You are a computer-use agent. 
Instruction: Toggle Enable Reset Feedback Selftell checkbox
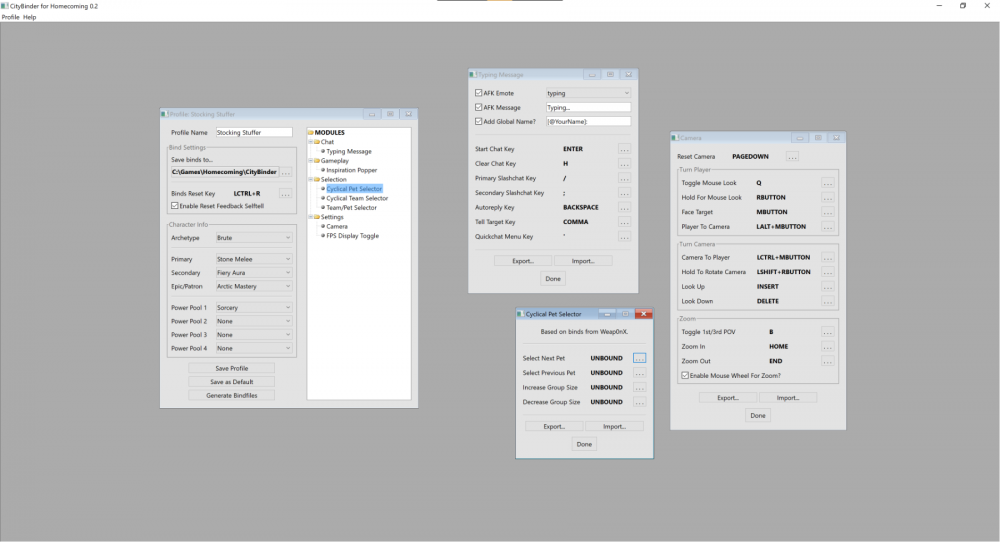[175, 205]
